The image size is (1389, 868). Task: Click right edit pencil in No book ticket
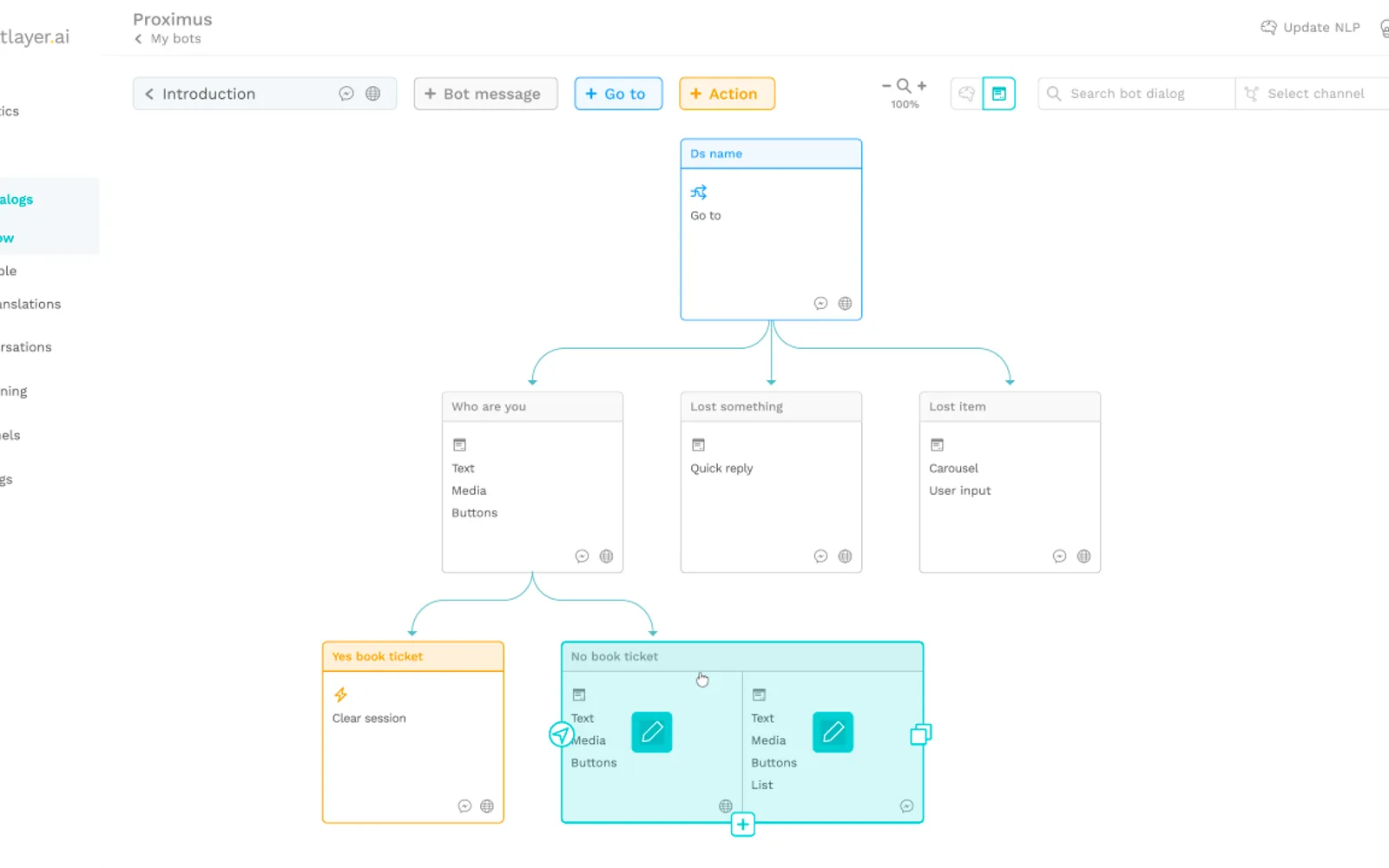click(x=833, y=732)
